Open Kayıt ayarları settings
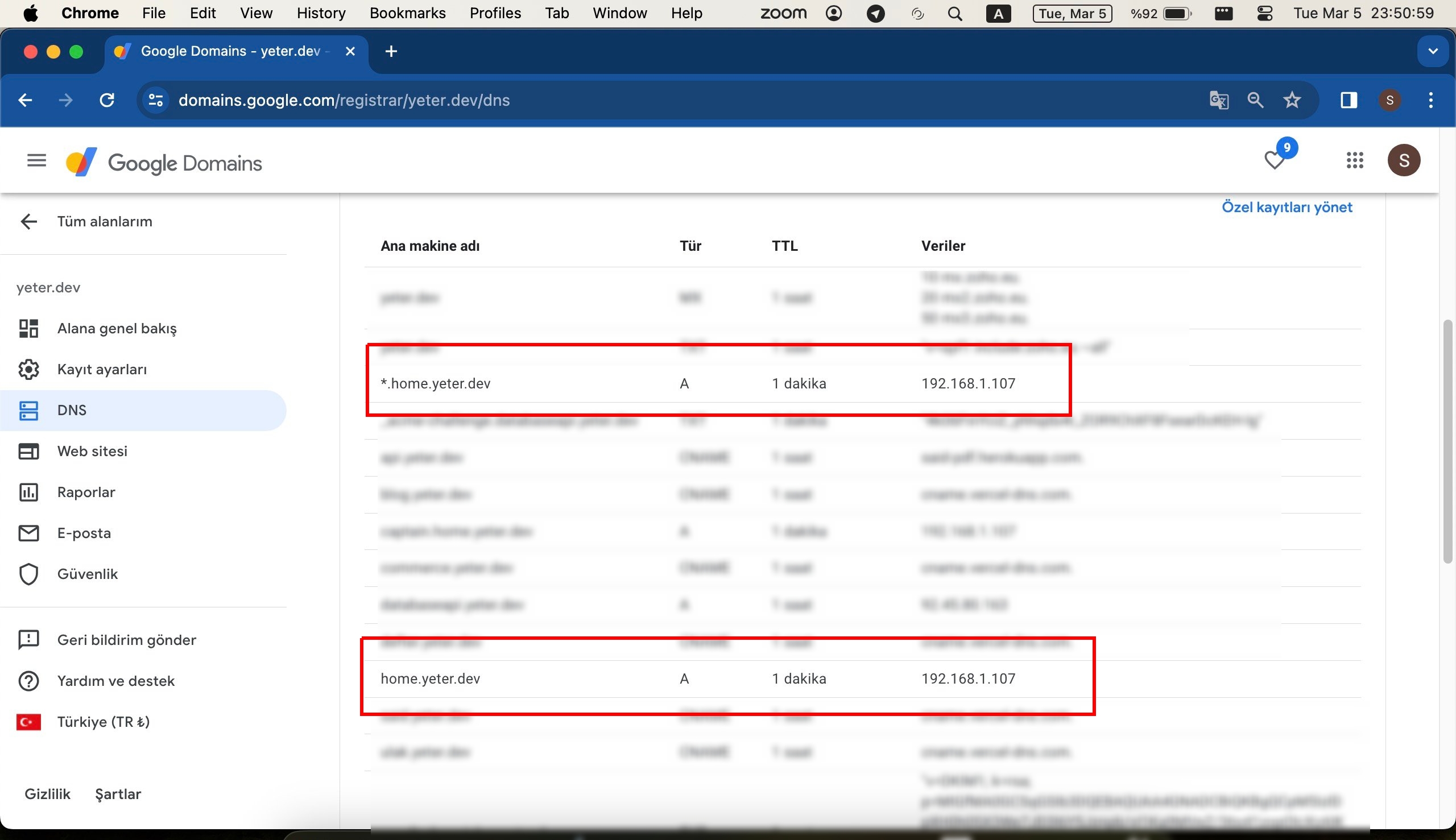 click(x=102, y=369)
